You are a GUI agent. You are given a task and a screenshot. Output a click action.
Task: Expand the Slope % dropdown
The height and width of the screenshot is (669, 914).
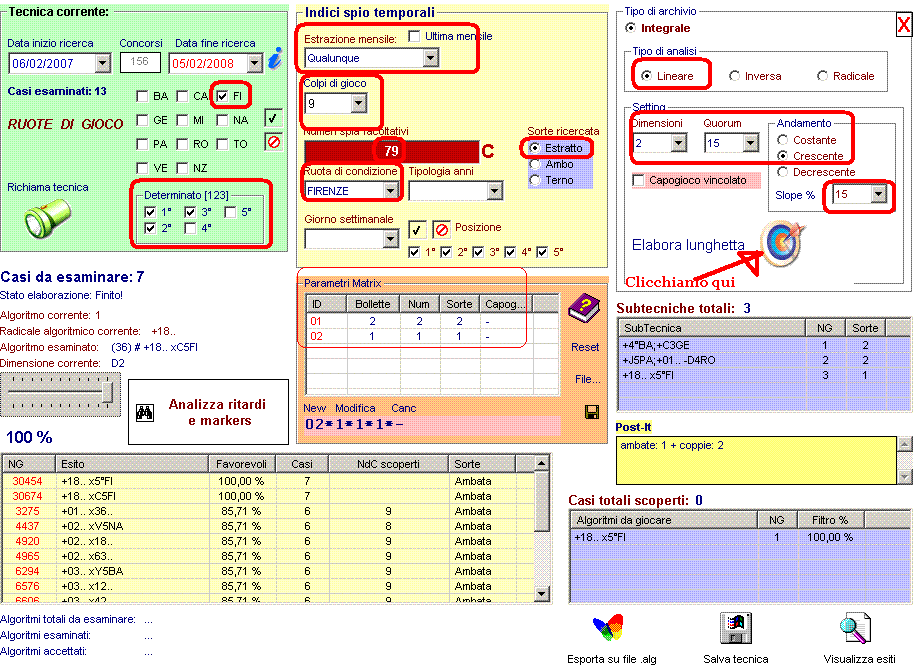click(878, 194)
